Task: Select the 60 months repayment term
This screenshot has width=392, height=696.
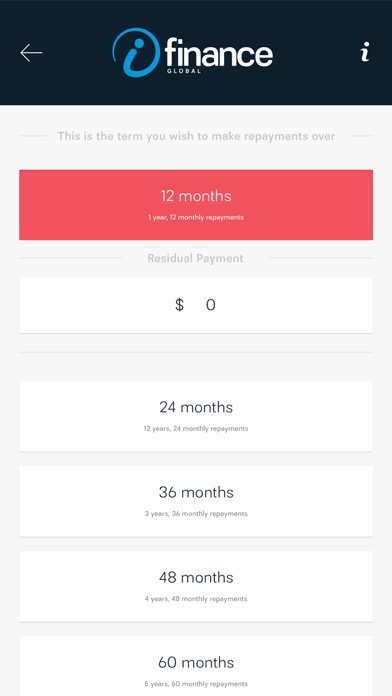Action: (x=196, y=666)
